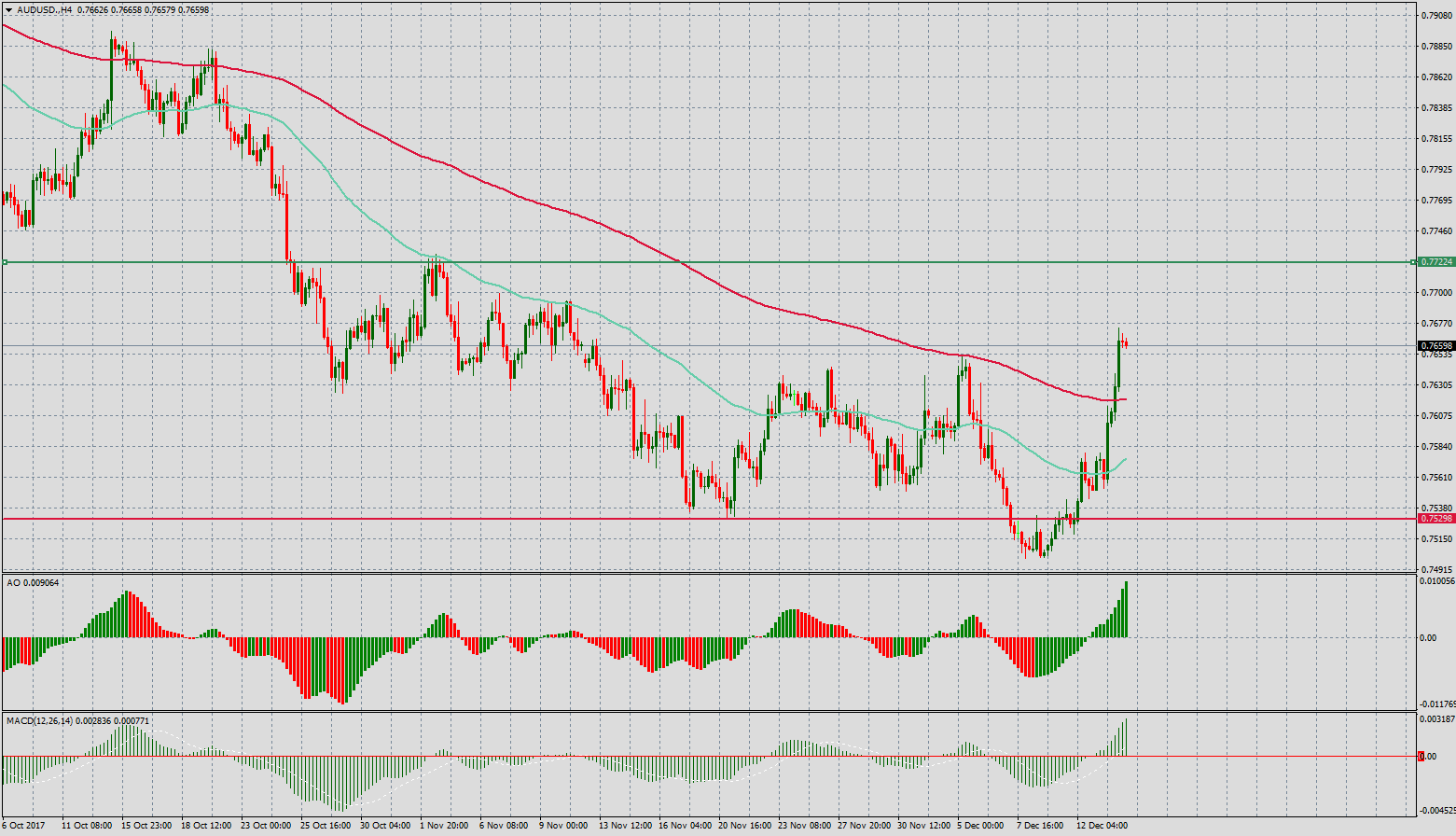
Task: Select green line's left anchor handle
Action: pos(5,262)
